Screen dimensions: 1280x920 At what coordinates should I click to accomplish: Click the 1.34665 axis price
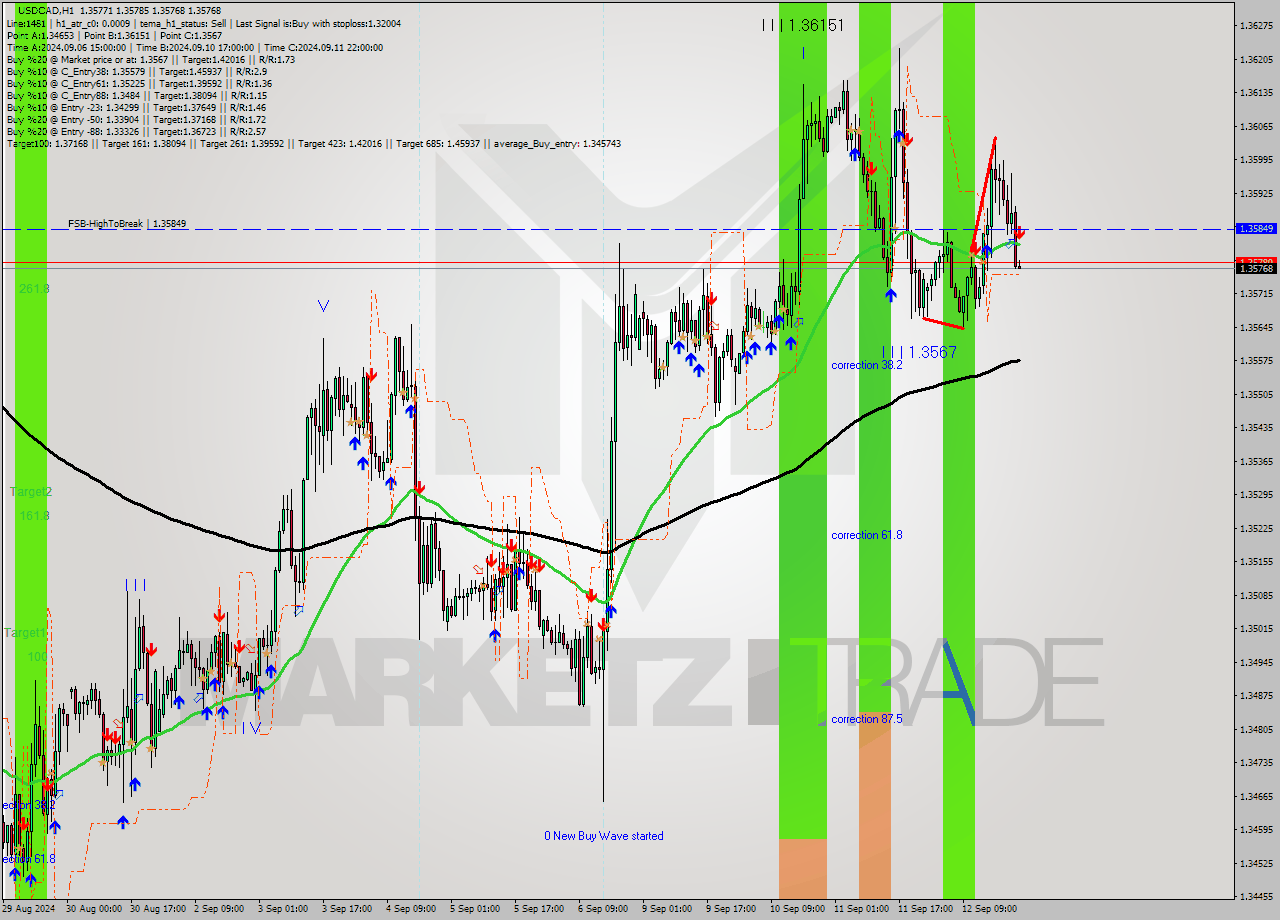1255,796
